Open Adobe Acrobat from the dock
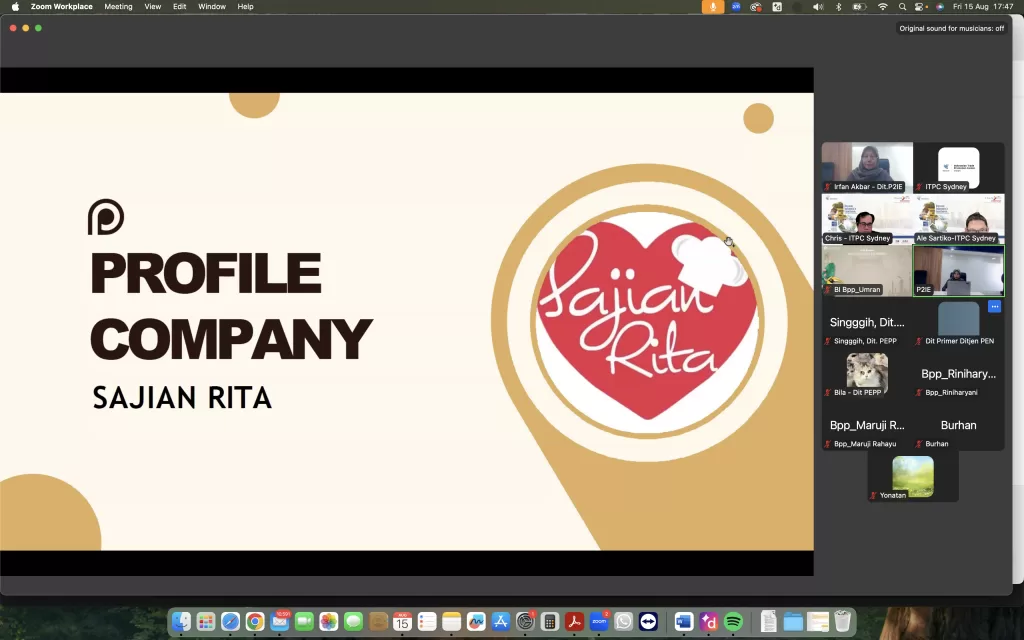Screen dimensions: 1024x640 pos(574,622)
